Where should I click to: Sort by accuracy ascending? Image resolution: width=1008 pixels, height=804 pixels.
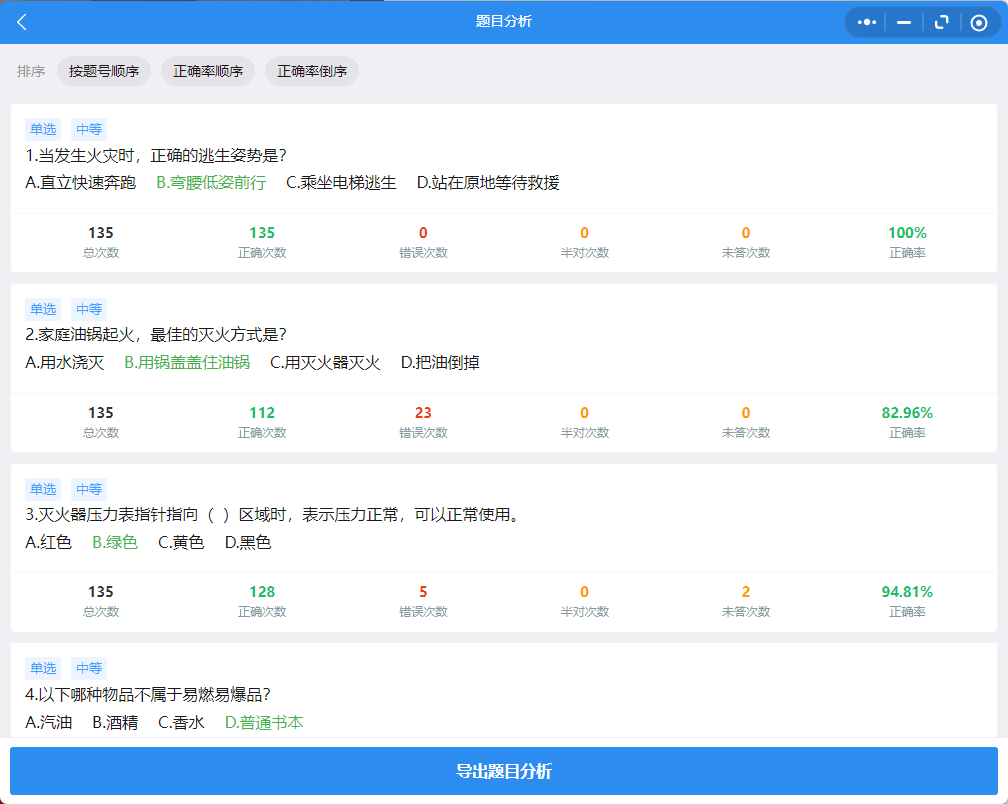point(208,71)
